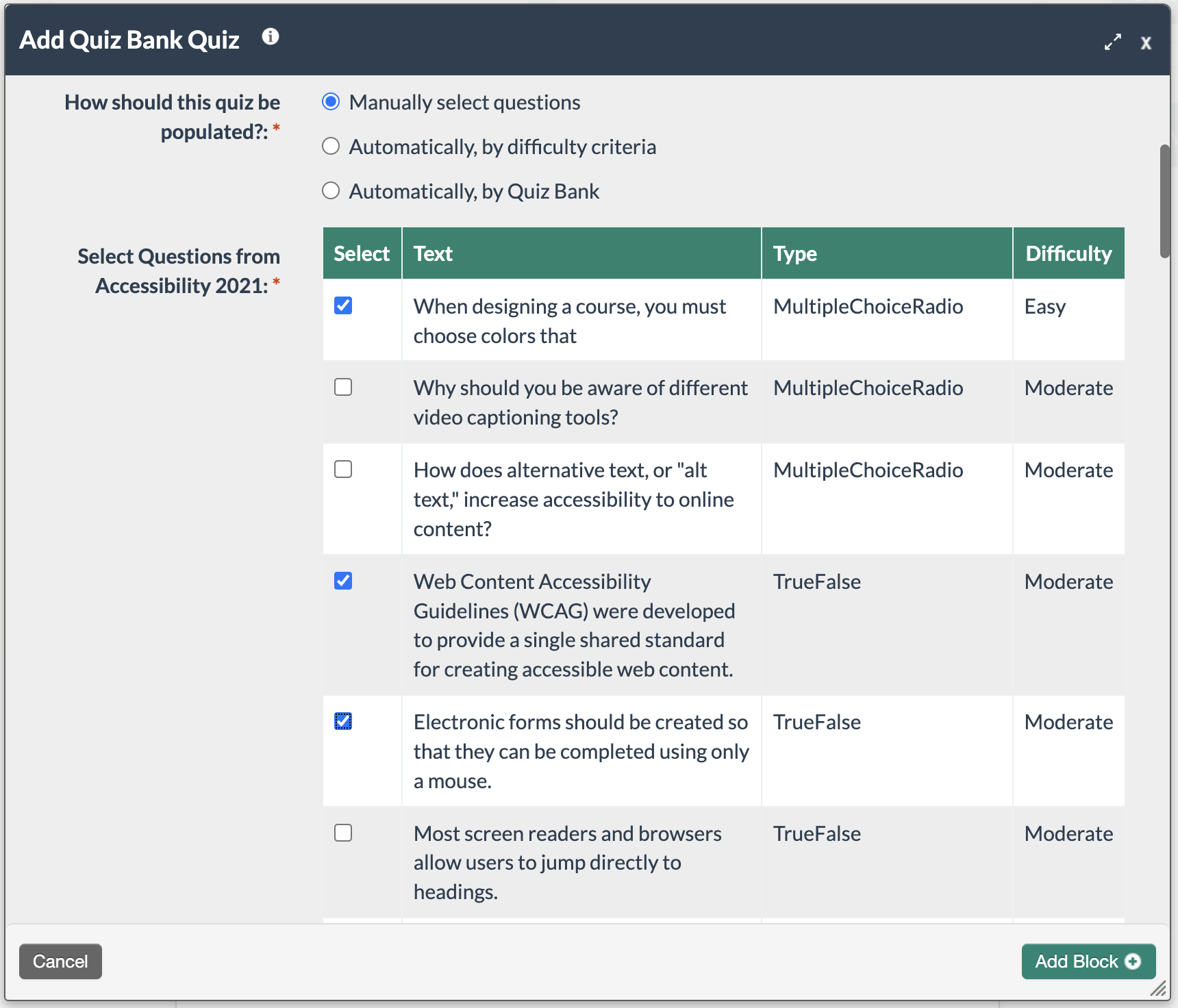Choose Automatically, by difficulty criteria
Image resolution: width=1178 pixels, height=1008 pixels.
tap(331, 147)
